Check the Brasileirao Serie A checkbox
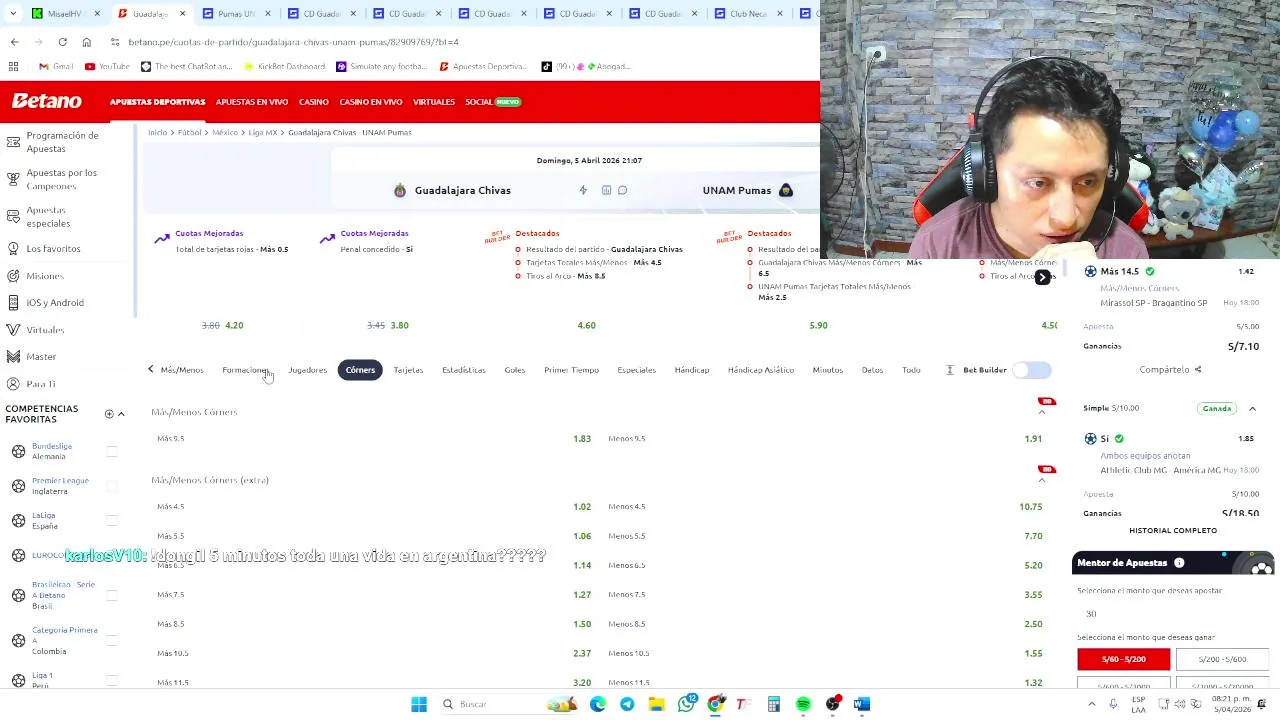Image resolution: width=1280 pixels, height=720 pixels. coord(112,595)
